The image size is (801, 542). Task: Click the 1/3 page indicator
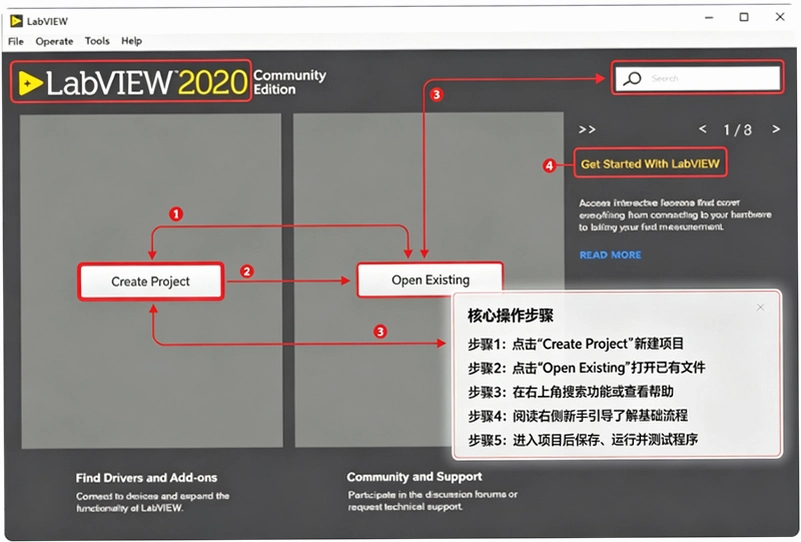tap(738, 130)
